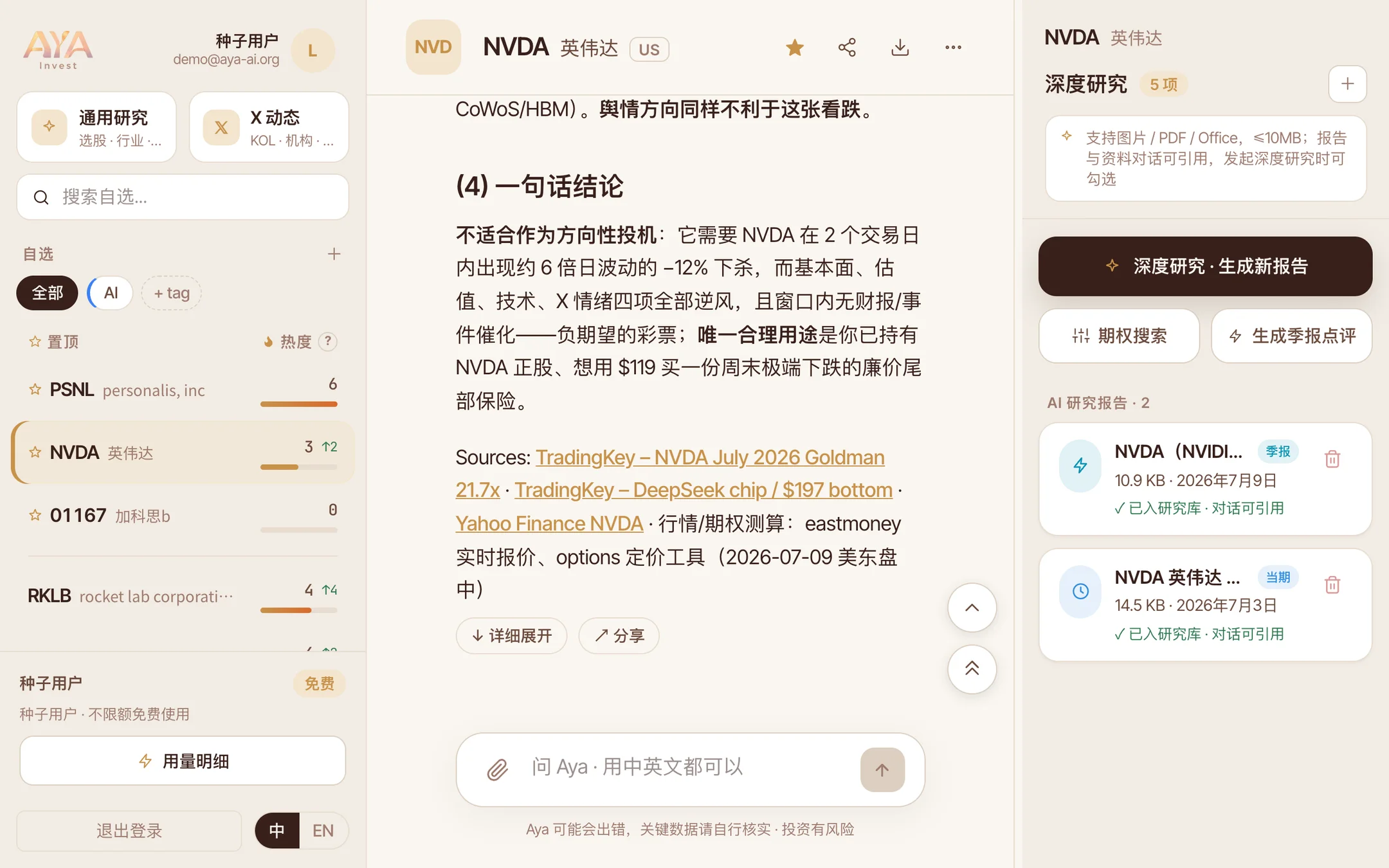This screenshot has height=868, width=1389.
Task: Jump up with single chevron button
Action: [x=972, y=608]
